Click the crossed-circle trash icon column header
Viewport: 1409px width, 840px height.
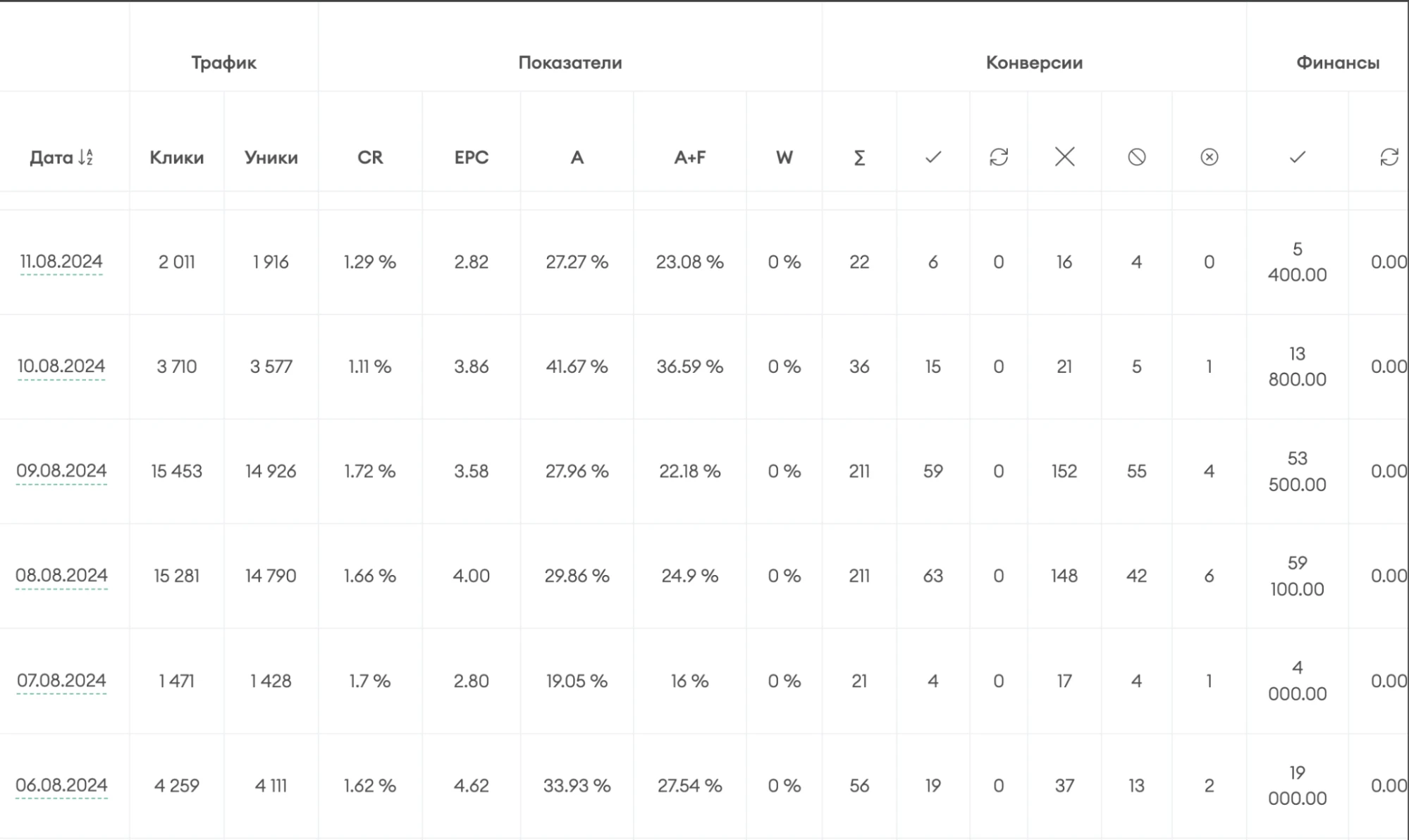pos(1137,157)
